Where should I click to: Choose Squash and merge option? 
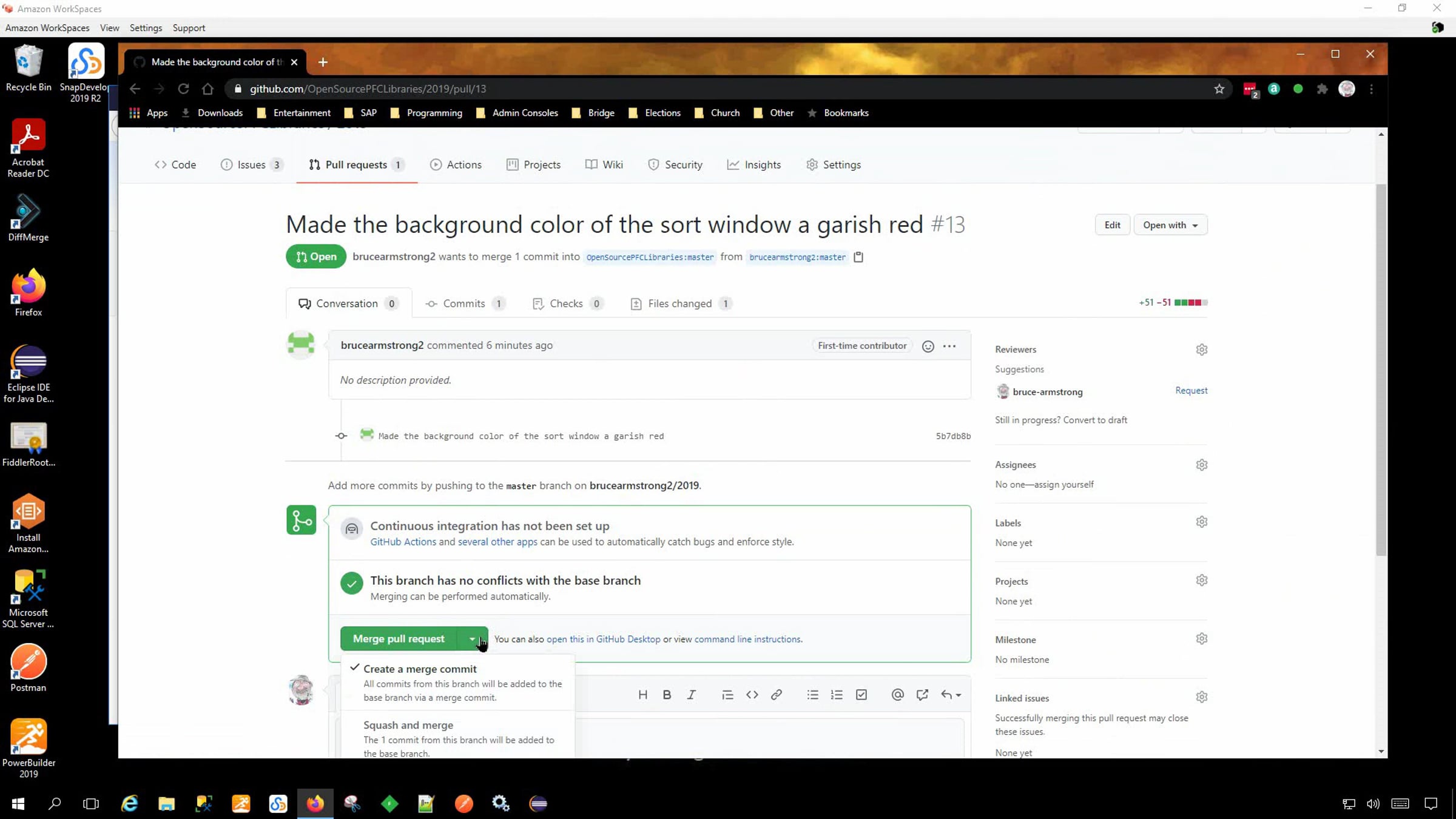coord(408,725)
